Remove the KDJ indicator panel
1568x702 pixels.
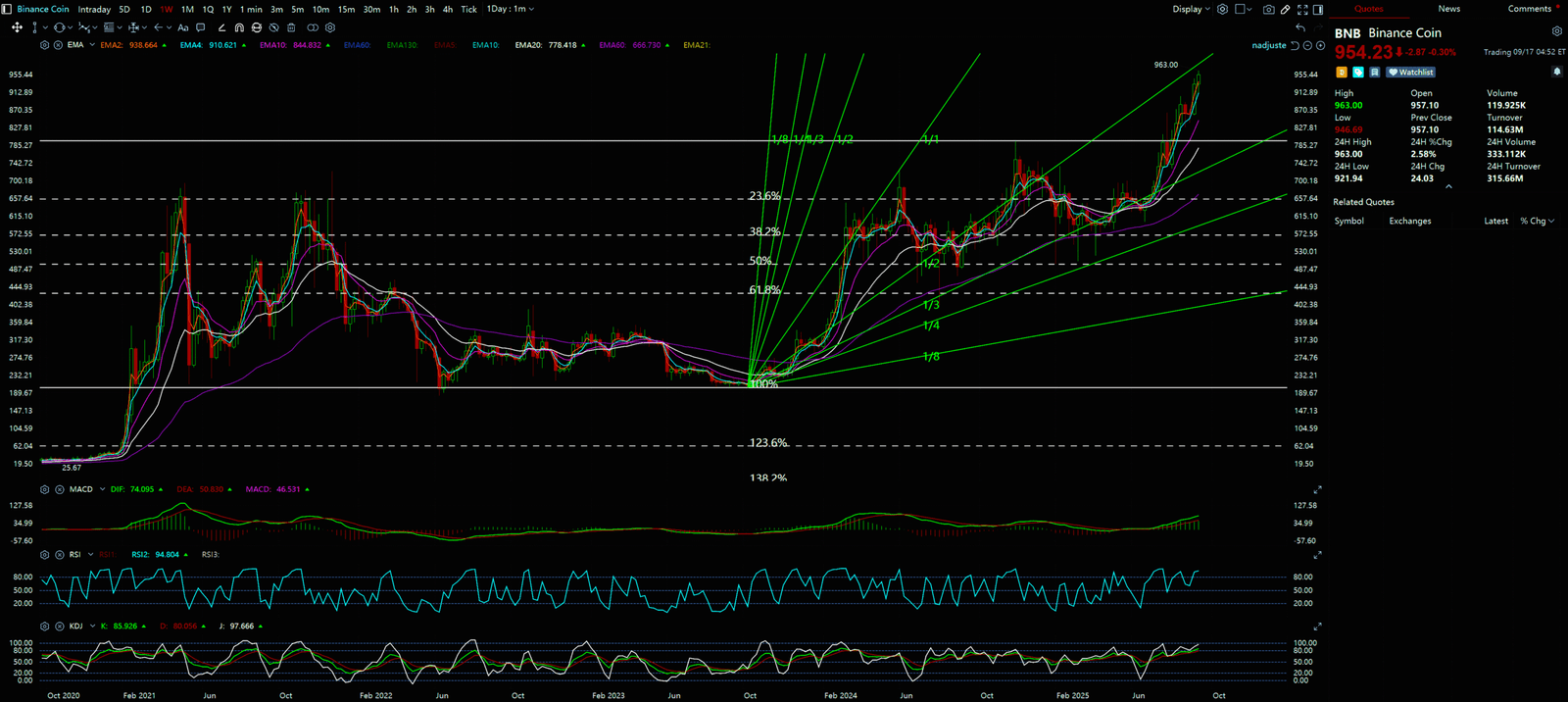pyautogui.click(x=58, y=626)
